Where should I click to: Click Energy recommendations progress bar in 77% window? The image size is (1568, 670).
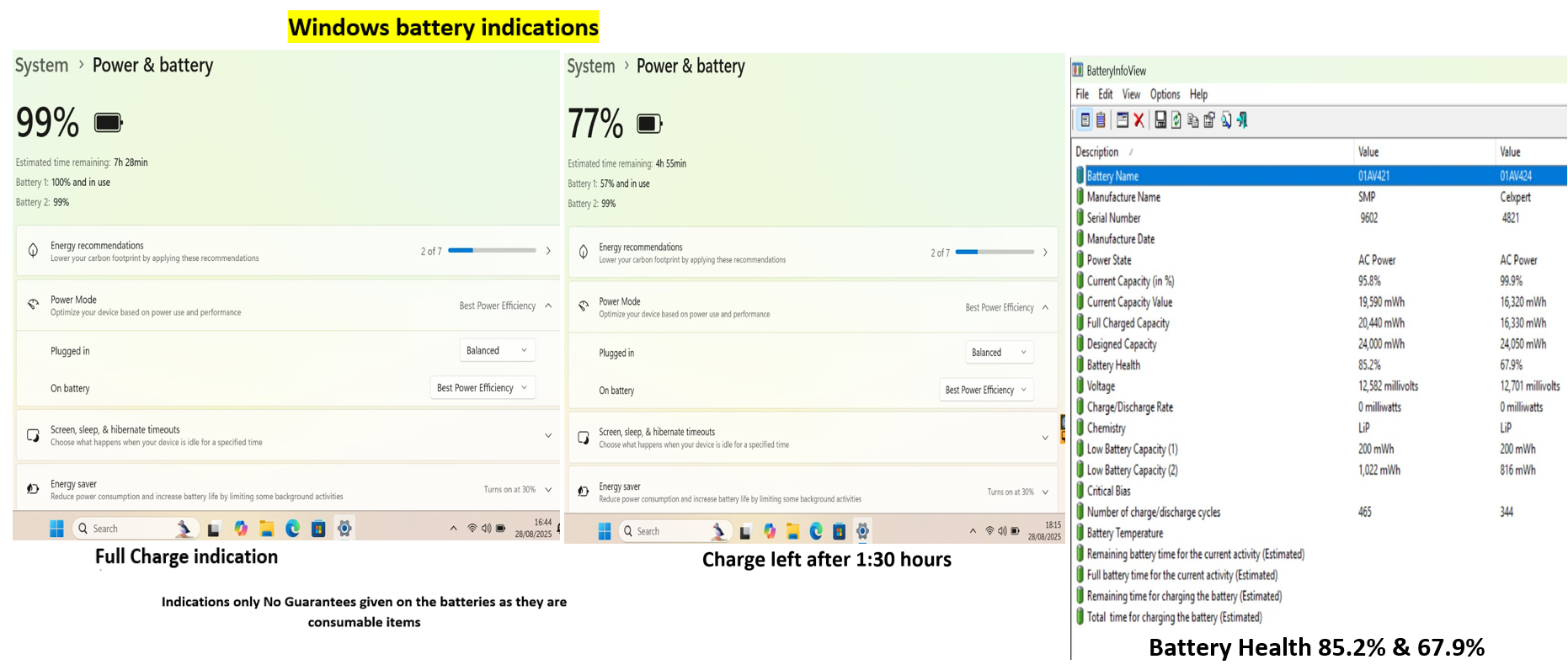point(995,252)
